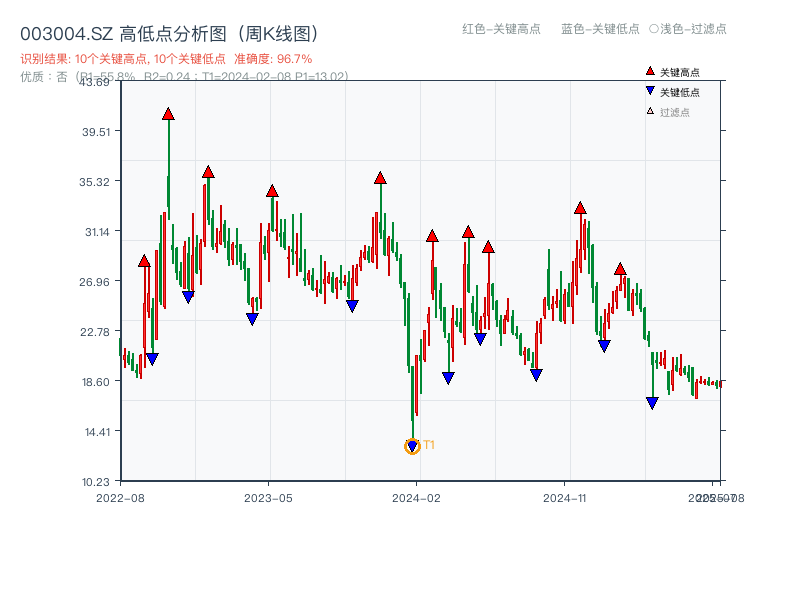Click the red triangle above the 2024-02 peak
Screen dimensions: 800x600
(379, 178)
